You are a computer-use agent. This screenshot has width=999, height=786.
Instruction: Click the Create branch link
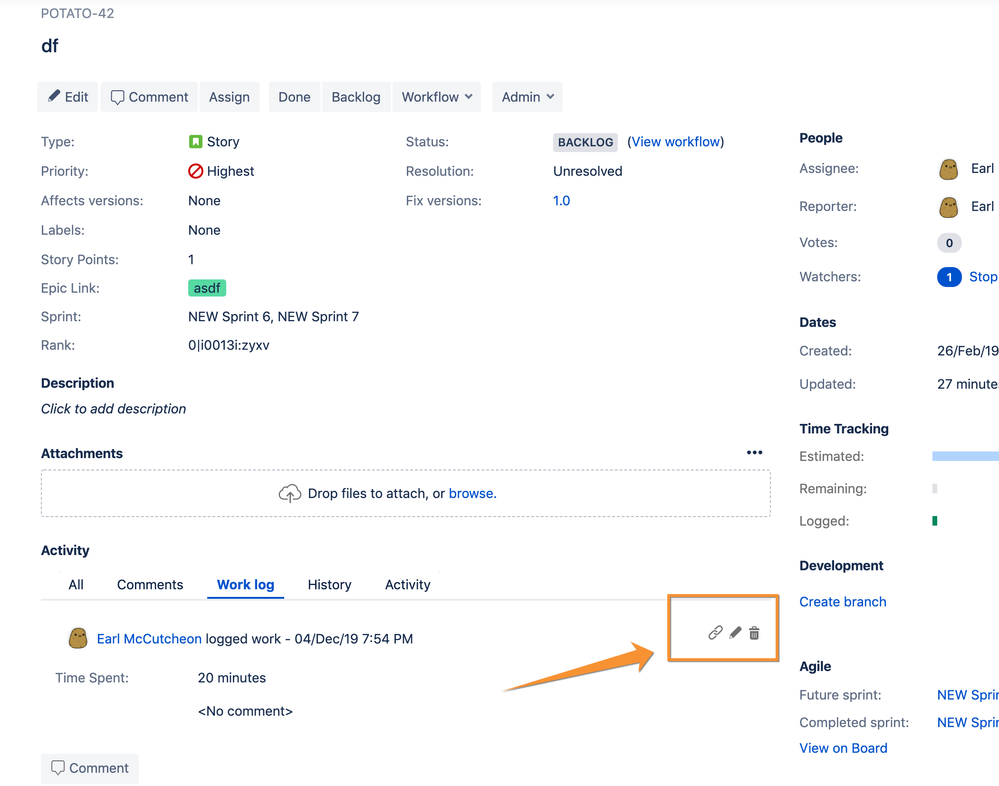click(x=842, y=602)
